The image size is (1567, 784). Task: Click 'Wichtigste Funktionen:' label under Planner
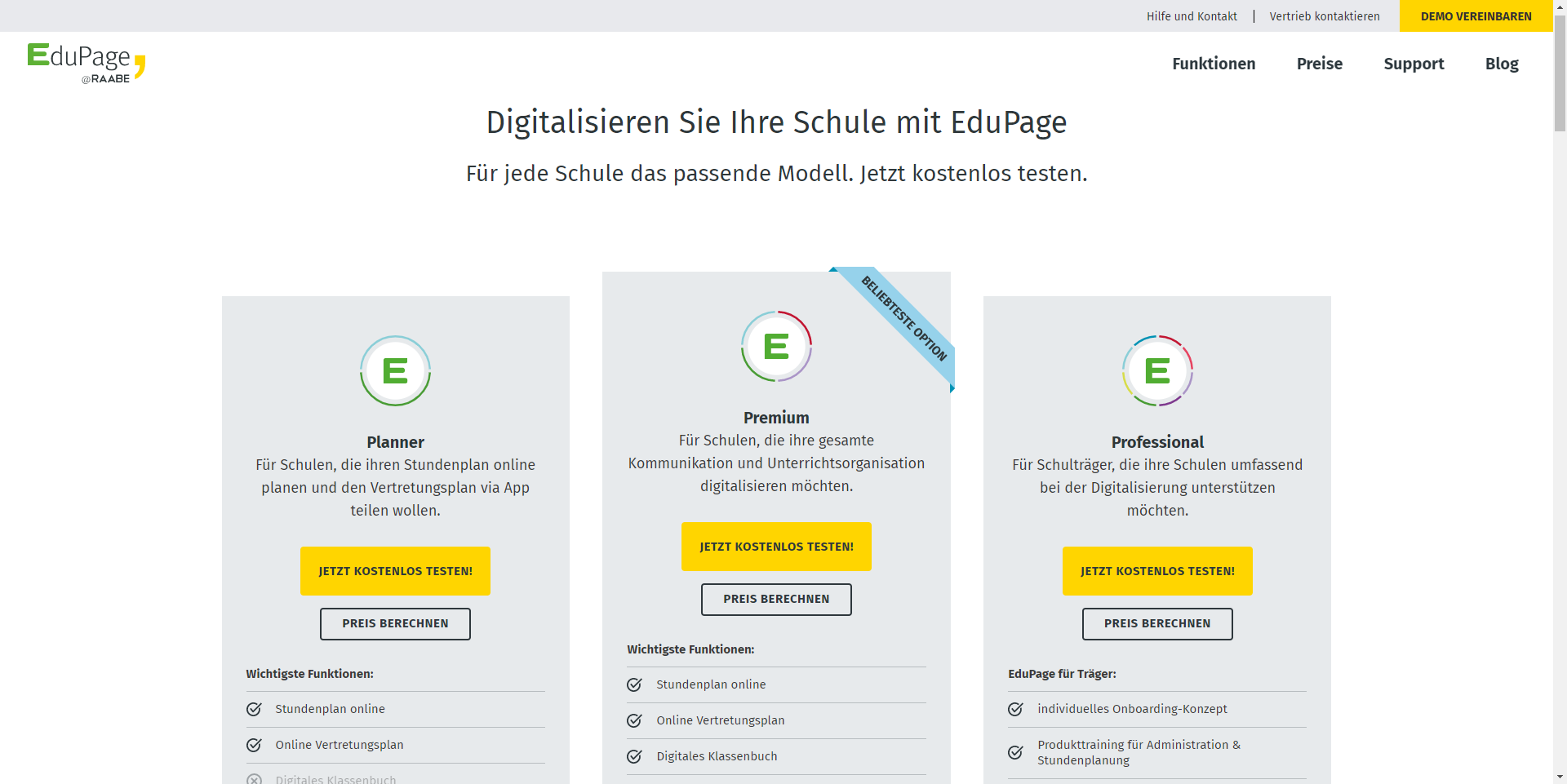click(x=309, y=674)
